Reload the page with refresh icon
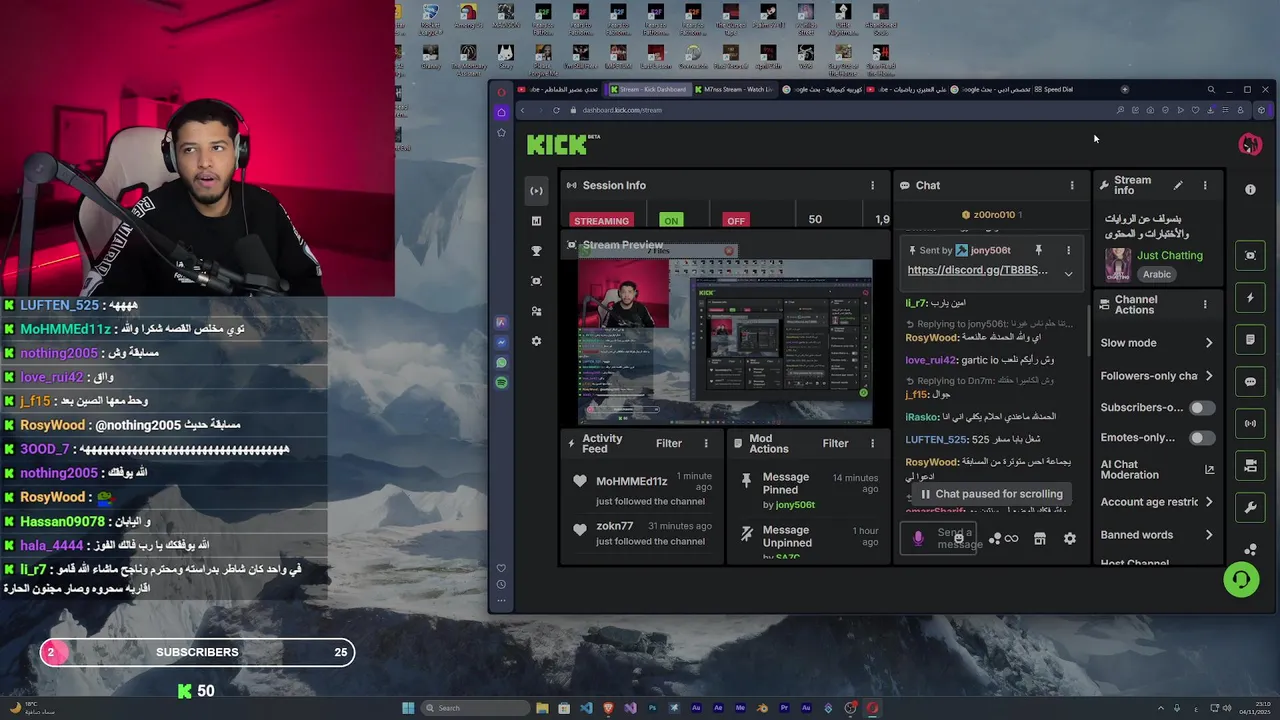Viewport: 1280px width, 720px height. pyautogui.click(x=556, y=110)
